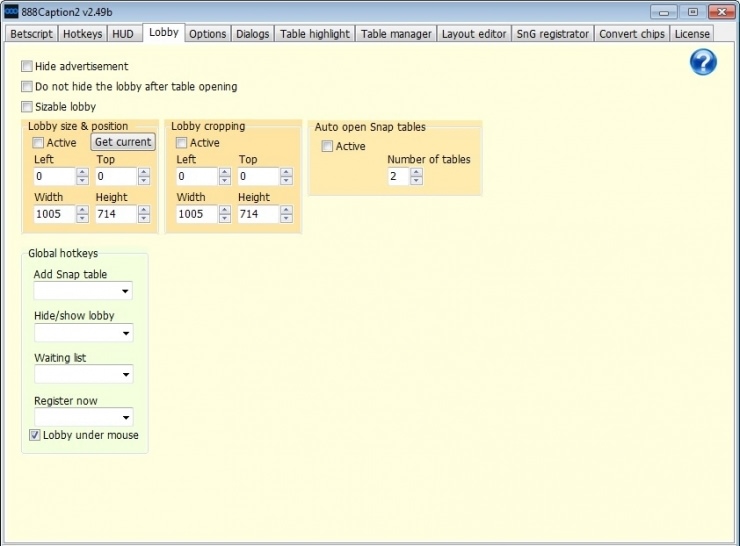Image resolution: width=740 pixels, height=546 pixels.
Task: Open the blue question mark help icon
Action: click(x=703, y=62)
